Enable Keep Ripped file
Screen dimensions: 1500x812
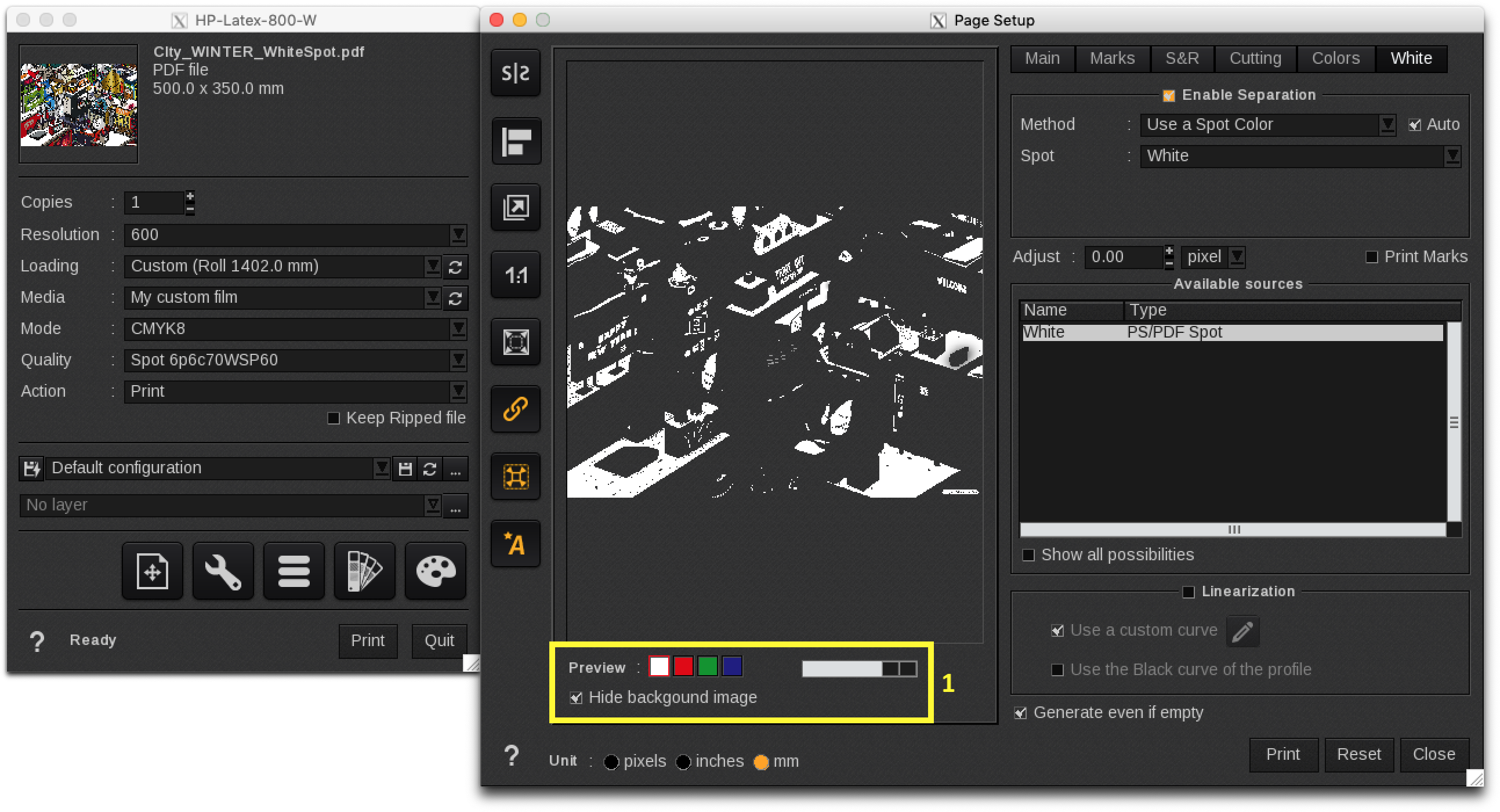[334, 418]
